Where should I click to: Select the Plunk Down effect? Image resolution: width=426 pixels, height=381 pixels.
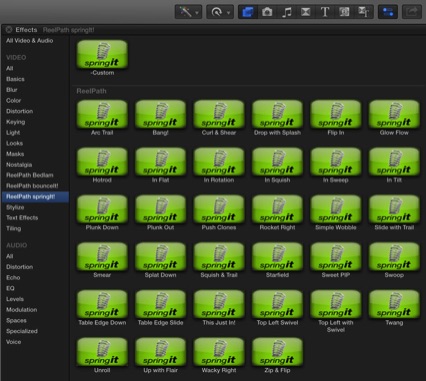coord(102,209)
